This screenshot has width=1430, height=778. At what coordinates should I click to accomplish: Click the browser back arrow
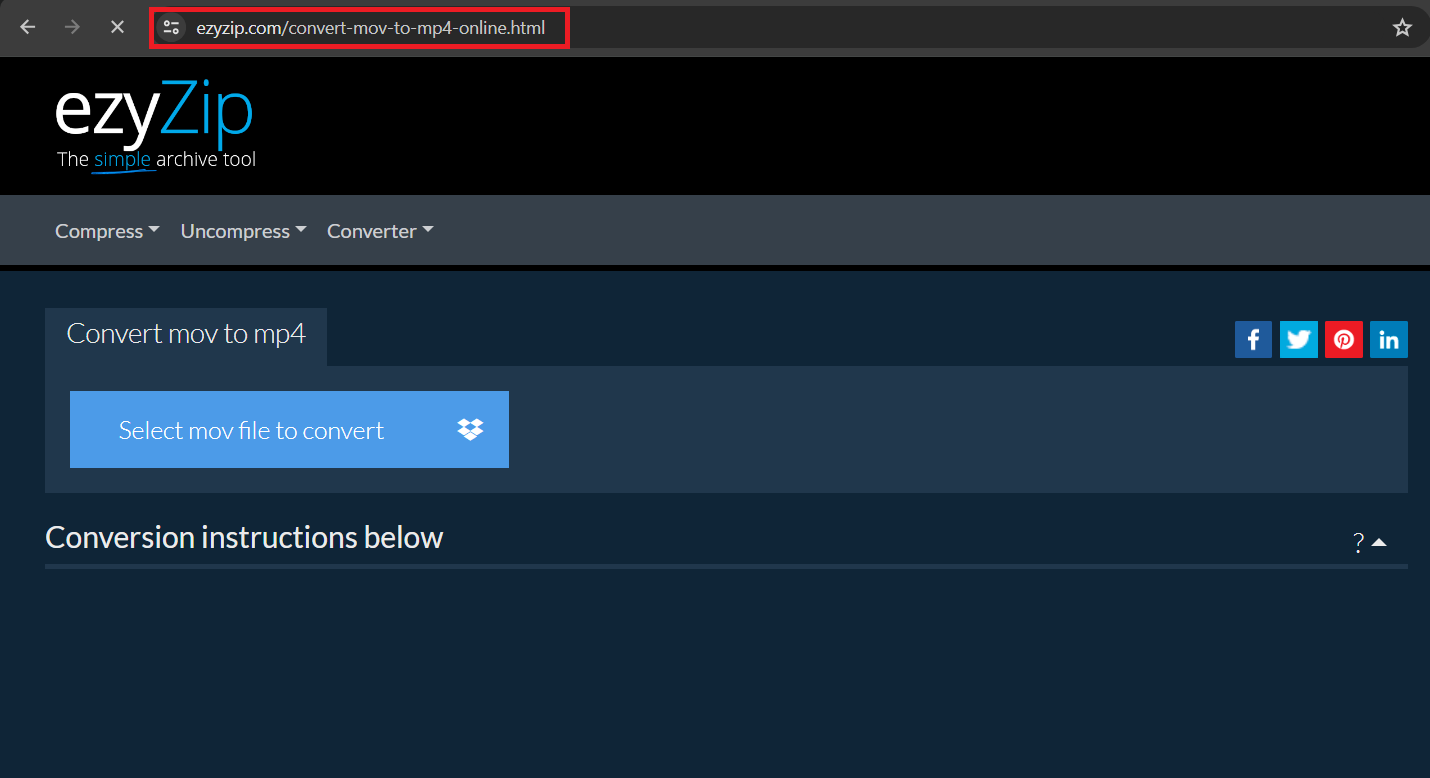point(27,27)
